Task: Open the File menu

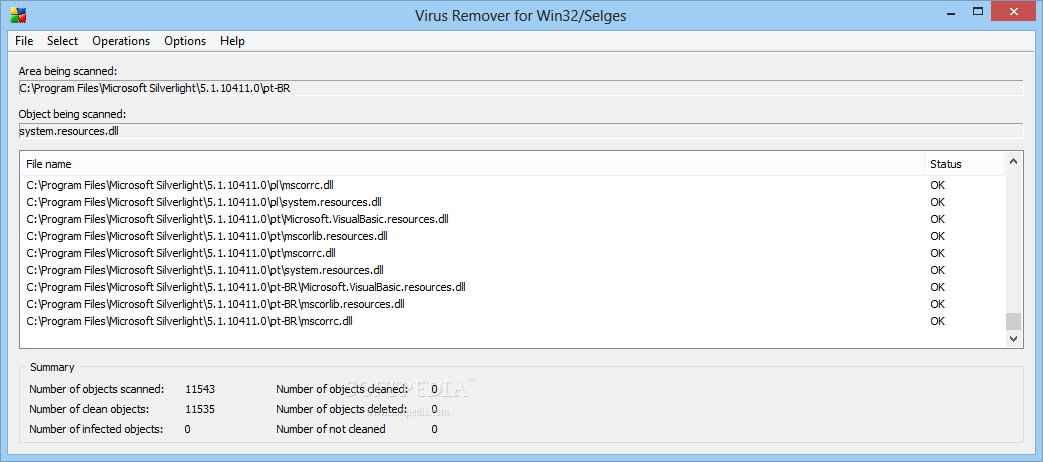Action: (x=24, y=41)
